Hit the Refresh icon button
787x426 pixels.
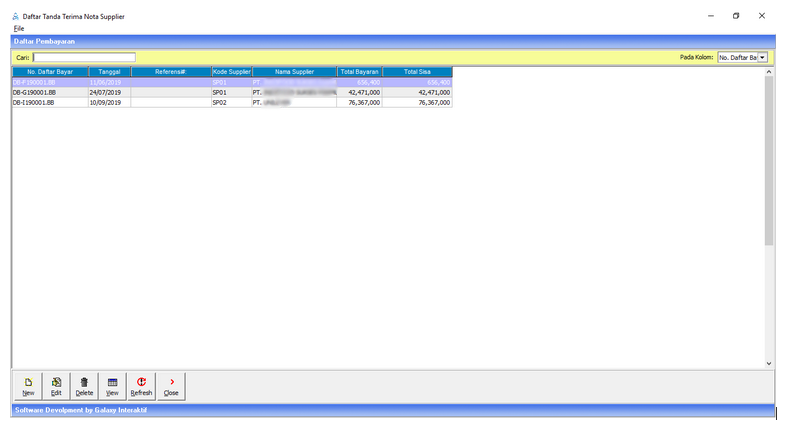141,382
